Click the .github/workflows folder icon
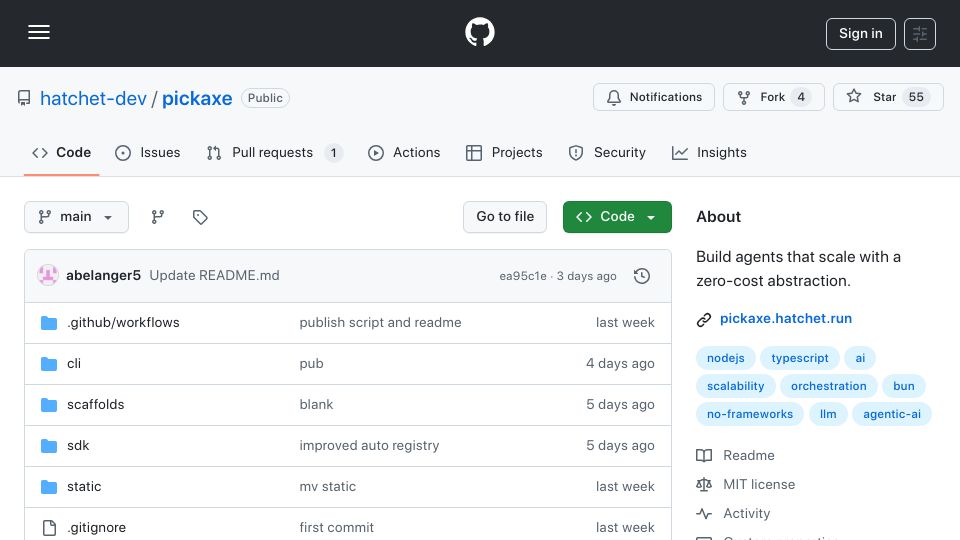The height and width of the screenshot is (540, 960). pyautogui.click(x=49, y=323)
